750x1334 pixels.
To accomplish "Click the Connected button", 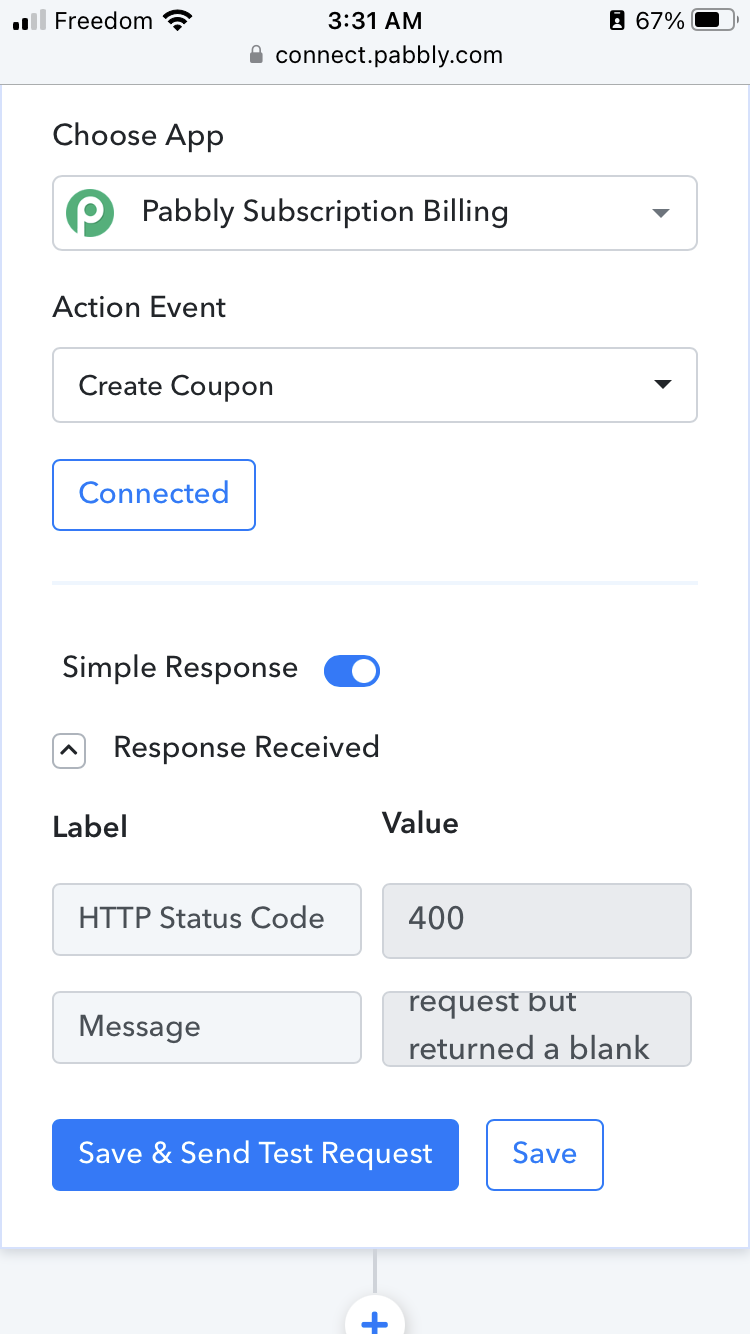I will 154,494.
